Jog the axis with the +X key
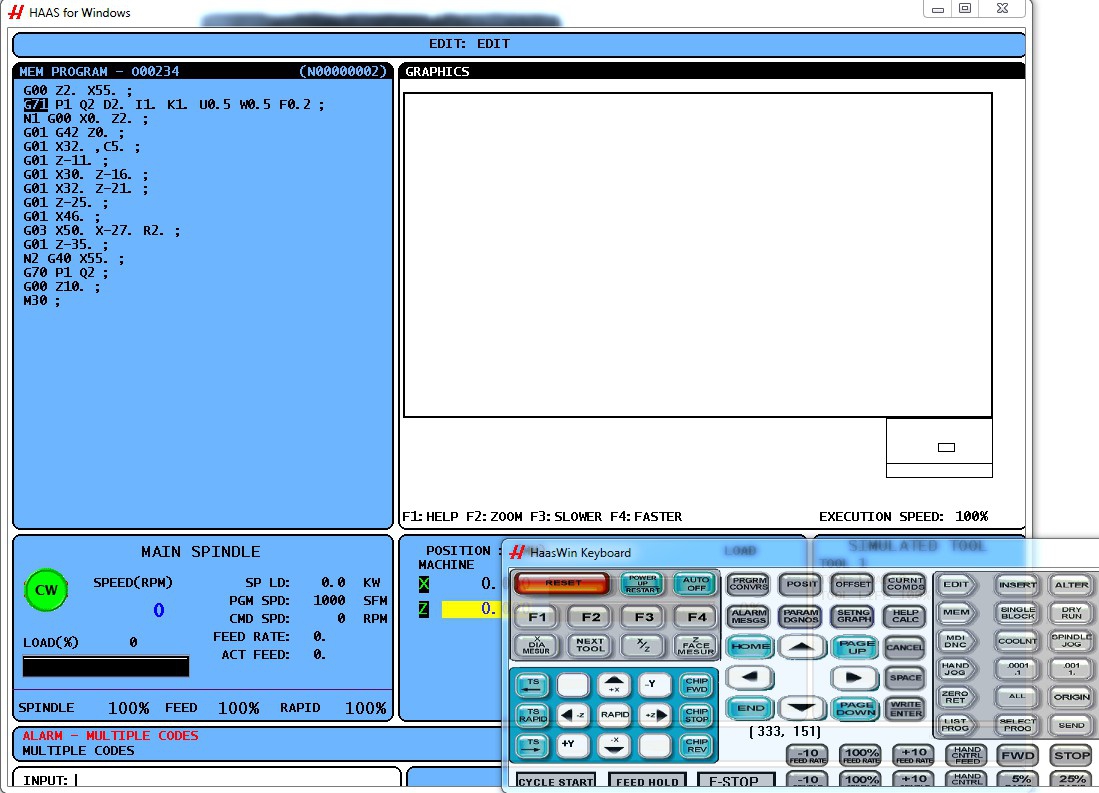 (x=614, y=684)
